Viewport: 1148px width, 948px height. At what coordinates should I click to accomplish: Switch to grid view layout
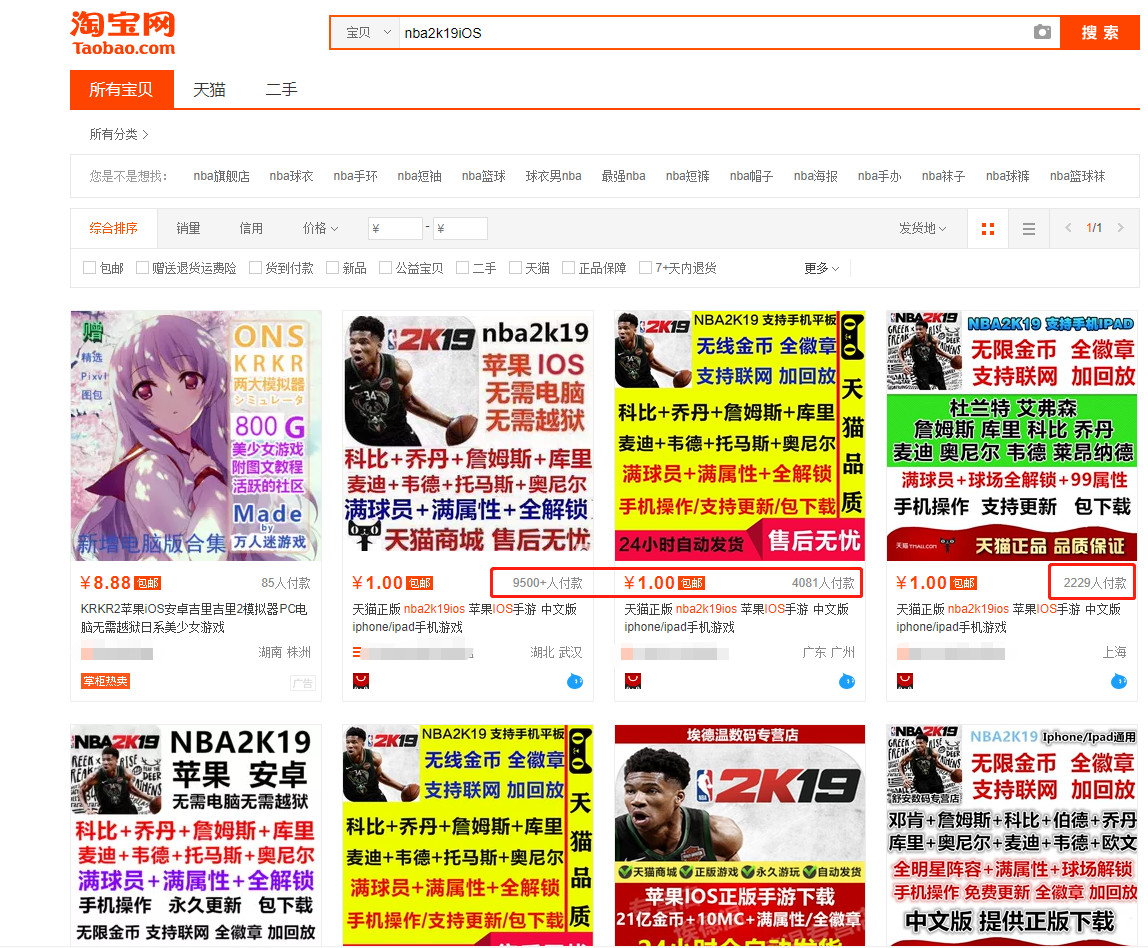pyautogui.click(x=988, y=228)
